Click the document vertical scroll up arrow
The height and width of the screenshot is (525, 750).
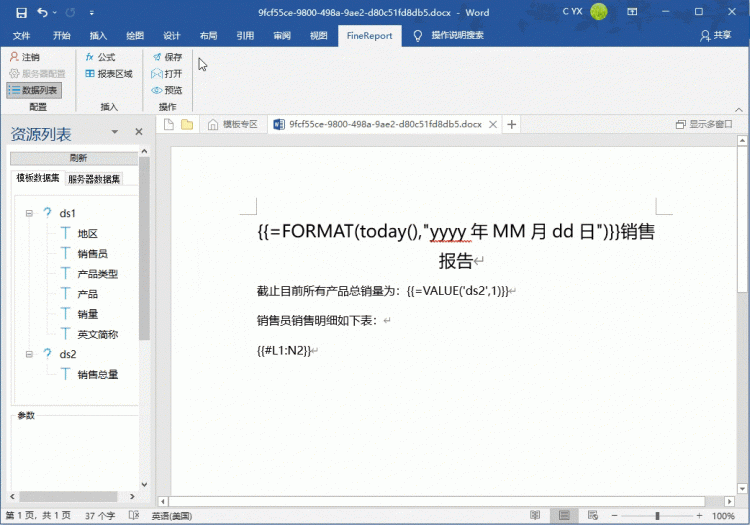point(742,140)
